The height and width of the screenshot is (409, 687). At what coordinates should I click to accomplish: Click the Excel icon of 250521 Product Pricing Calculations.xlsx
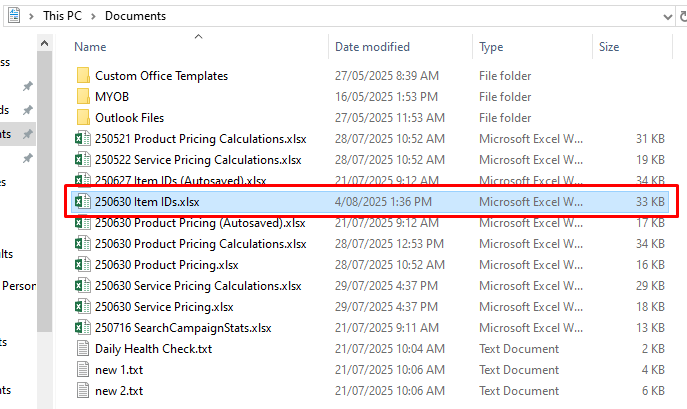[82, 139]
